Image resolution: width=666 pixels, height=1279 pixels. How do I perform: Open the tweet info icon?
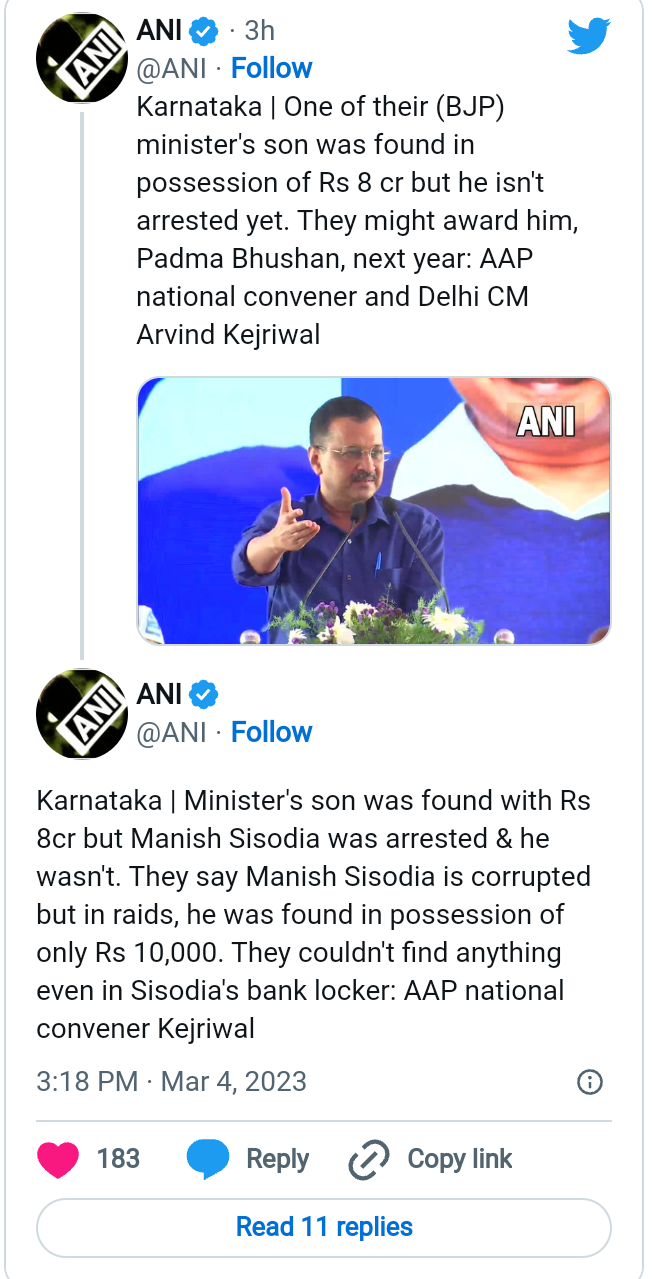pos(590,1081)
